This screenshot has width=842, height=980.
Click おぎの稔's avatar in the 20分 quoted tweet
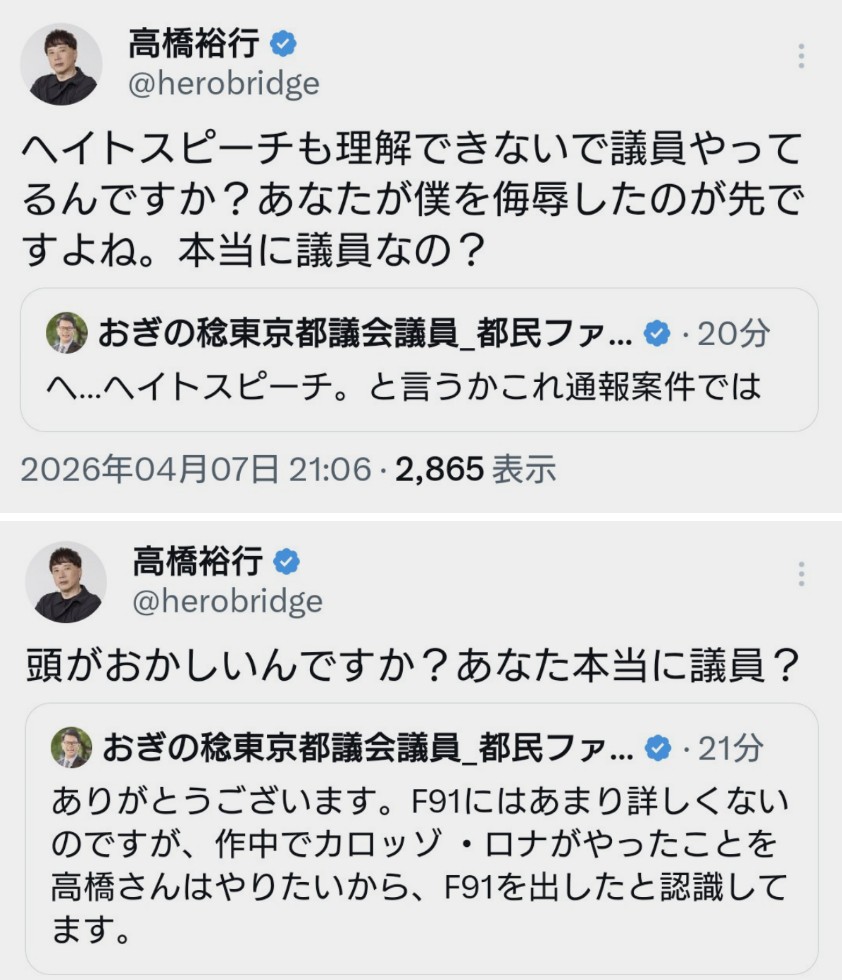pyautogui.click(x=67, y=334)
